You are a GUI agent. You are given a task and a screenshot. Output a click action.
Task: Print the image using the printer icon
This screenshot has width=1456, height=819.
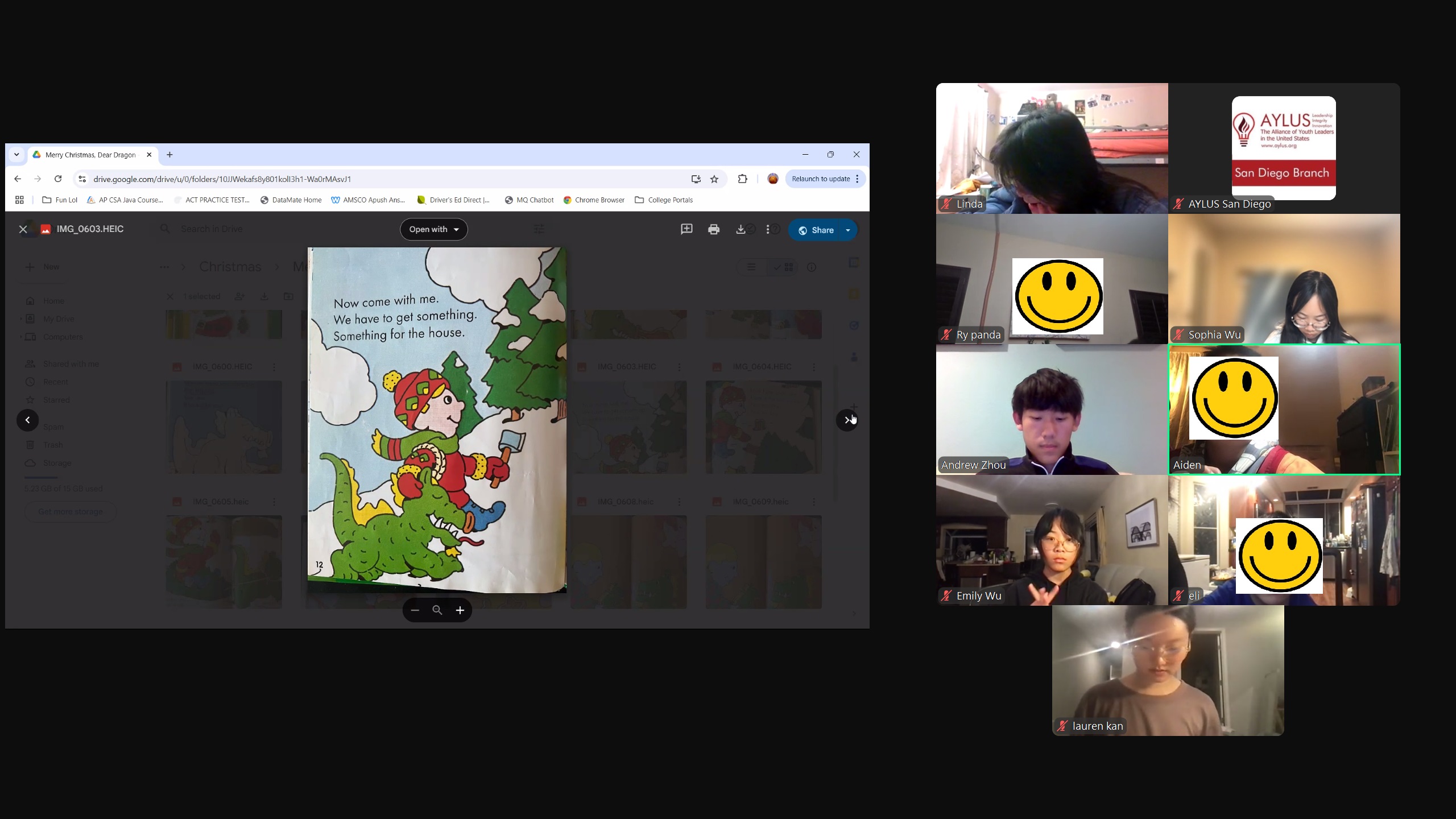[x=714, y=229]
